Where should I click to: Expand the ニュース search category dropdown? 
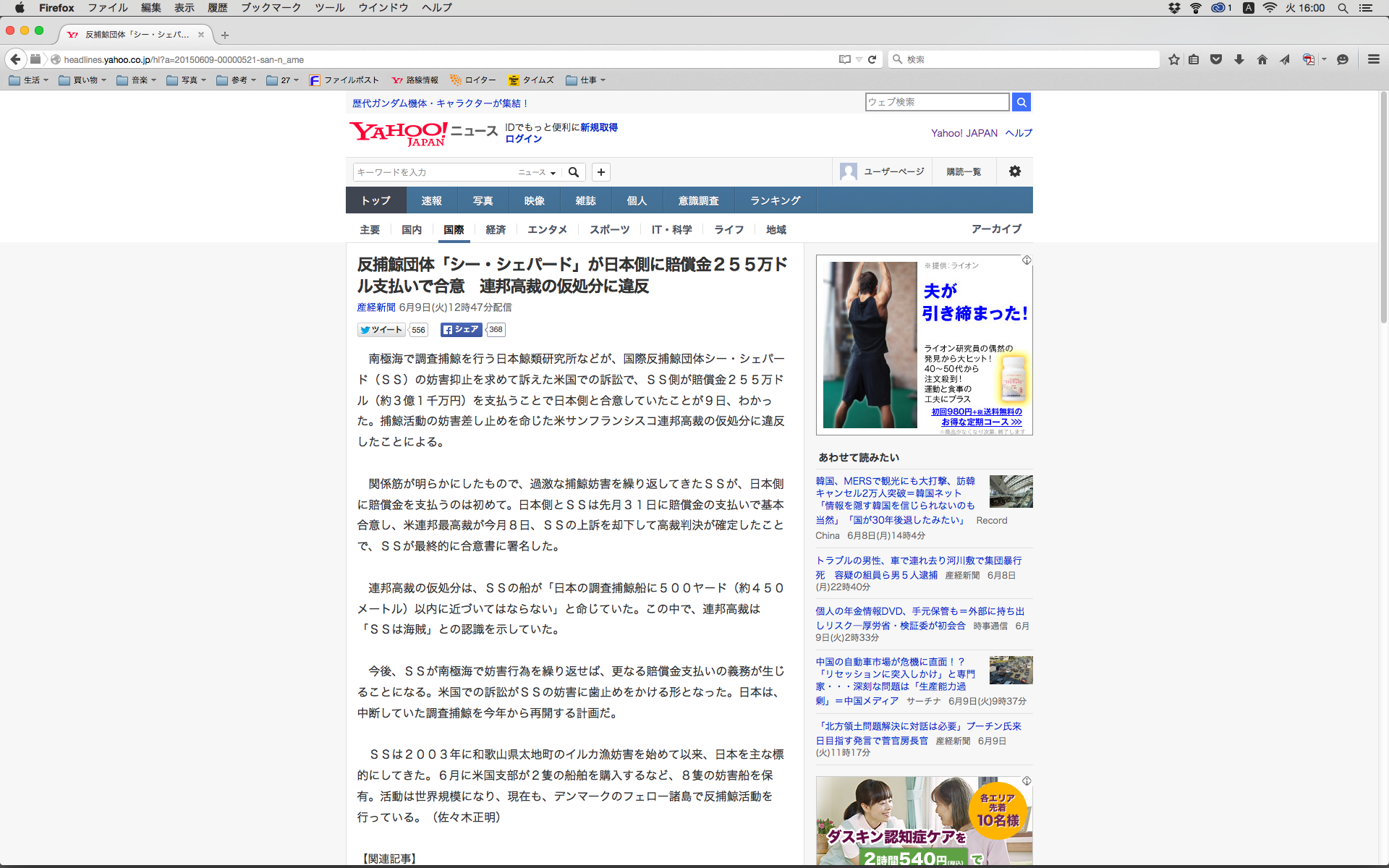coord(537,172)
